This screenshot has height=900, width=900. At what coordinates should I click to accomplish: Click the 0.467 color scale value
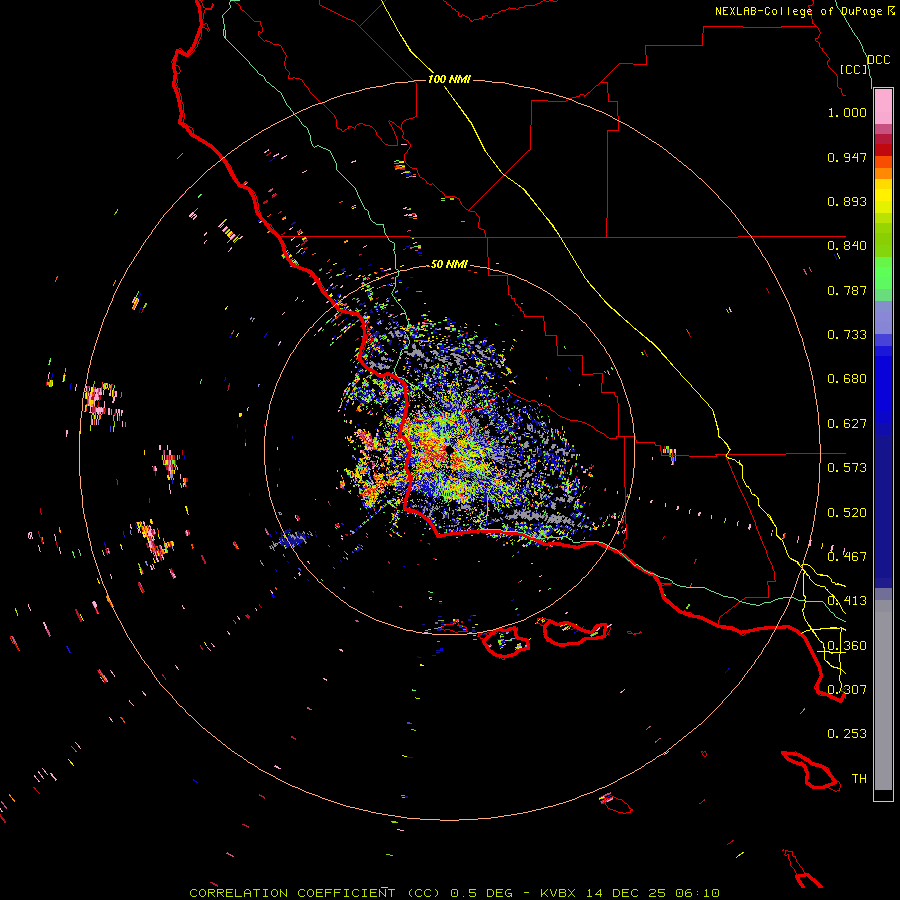[x=847, y=557]
